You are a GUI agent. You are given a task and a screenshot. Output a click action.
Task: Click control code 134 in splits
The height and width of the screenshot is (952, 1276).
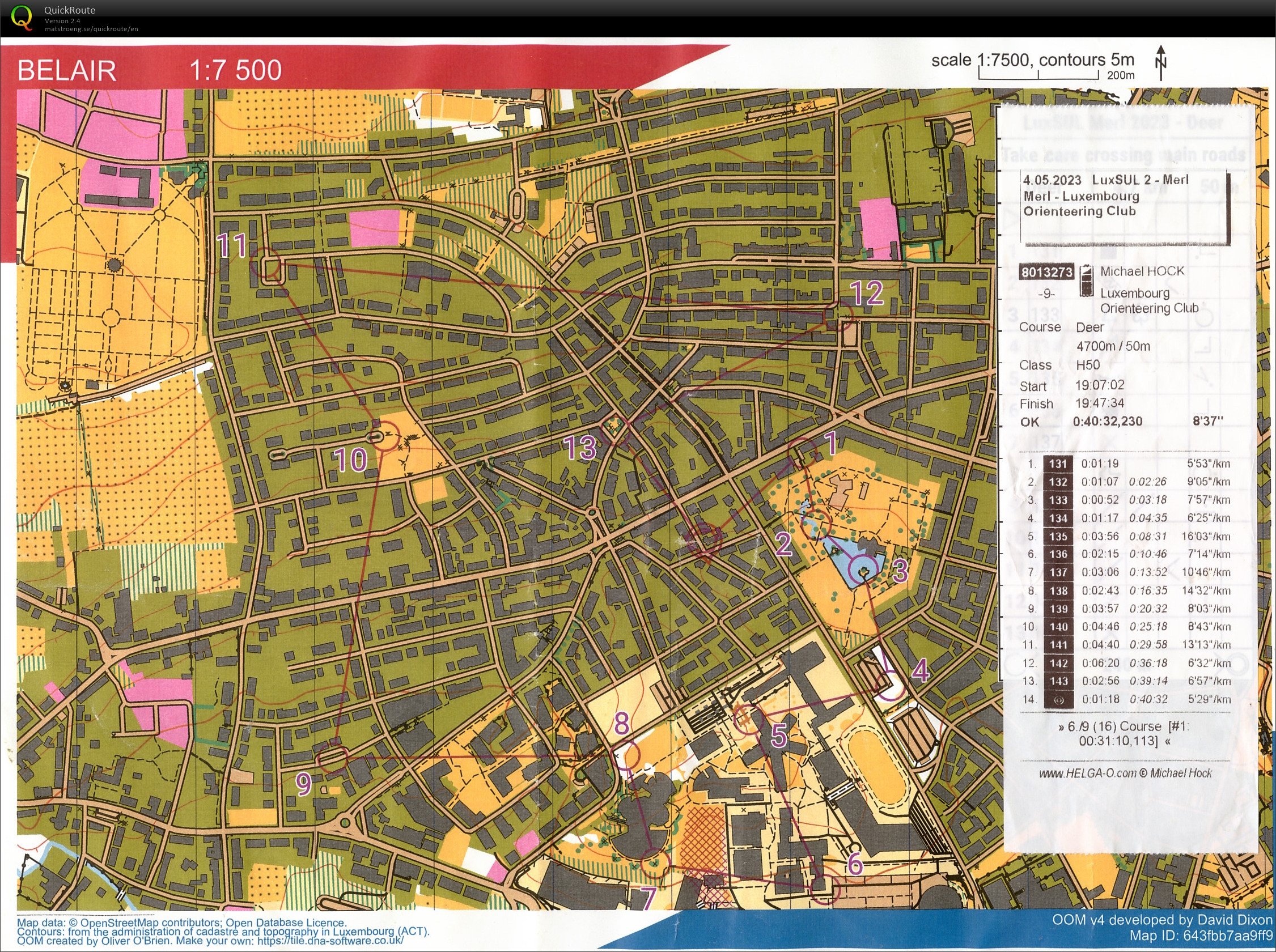(x=1058, y=518)
